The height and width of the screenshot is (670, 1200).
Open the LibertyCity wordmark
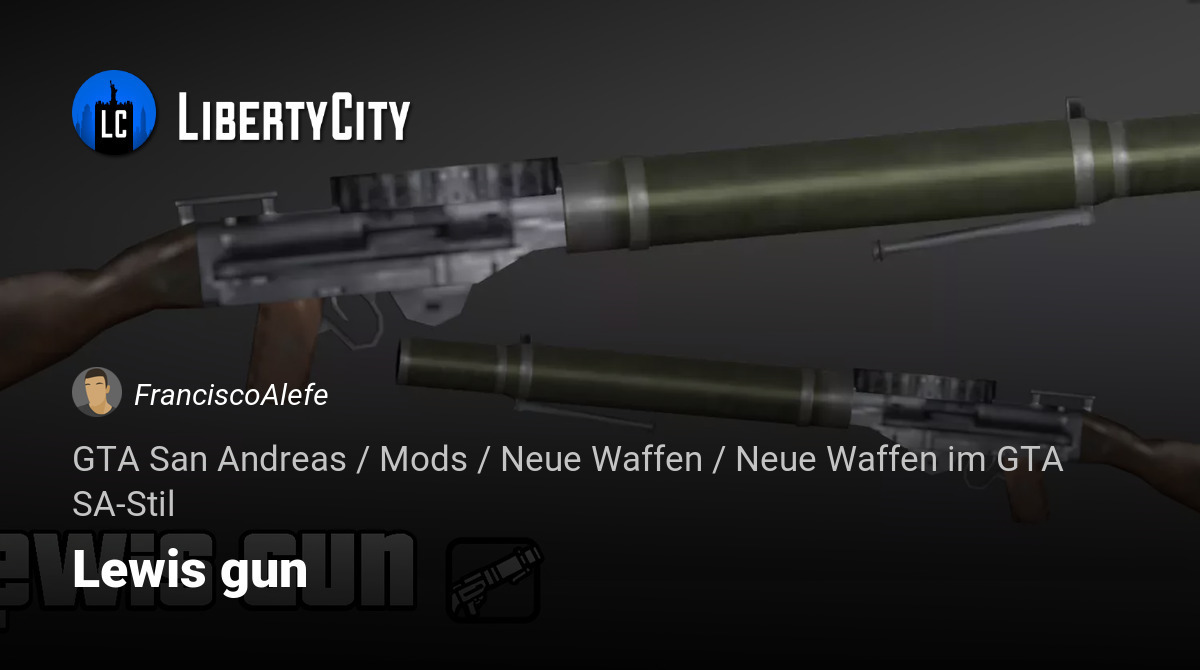294,117
